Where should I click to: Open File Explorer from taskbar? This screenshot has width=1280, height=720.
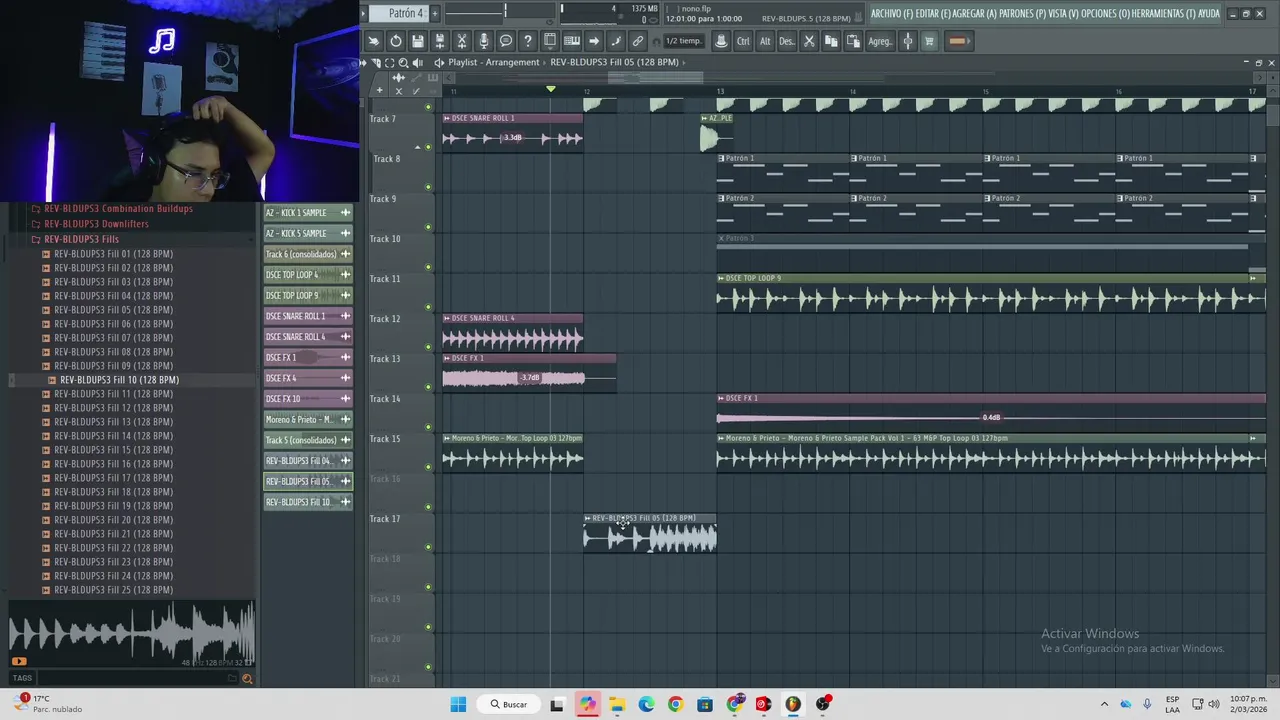[x=617, y=704]
